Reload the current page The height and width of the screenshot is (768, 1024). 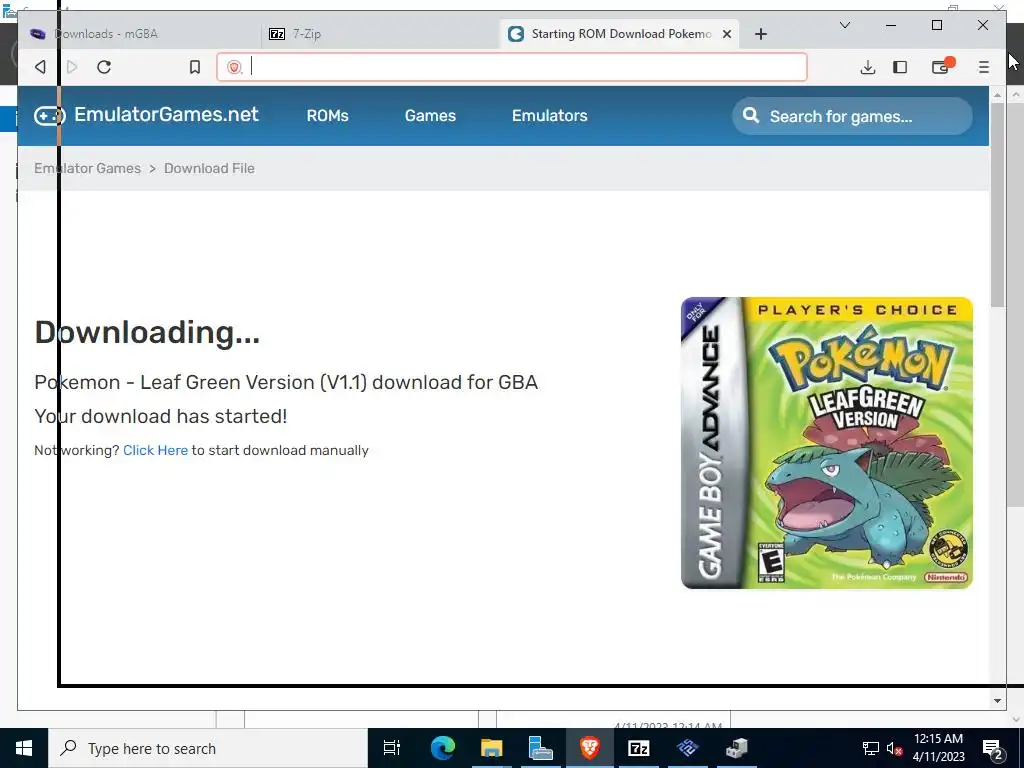tap(104, 67)
